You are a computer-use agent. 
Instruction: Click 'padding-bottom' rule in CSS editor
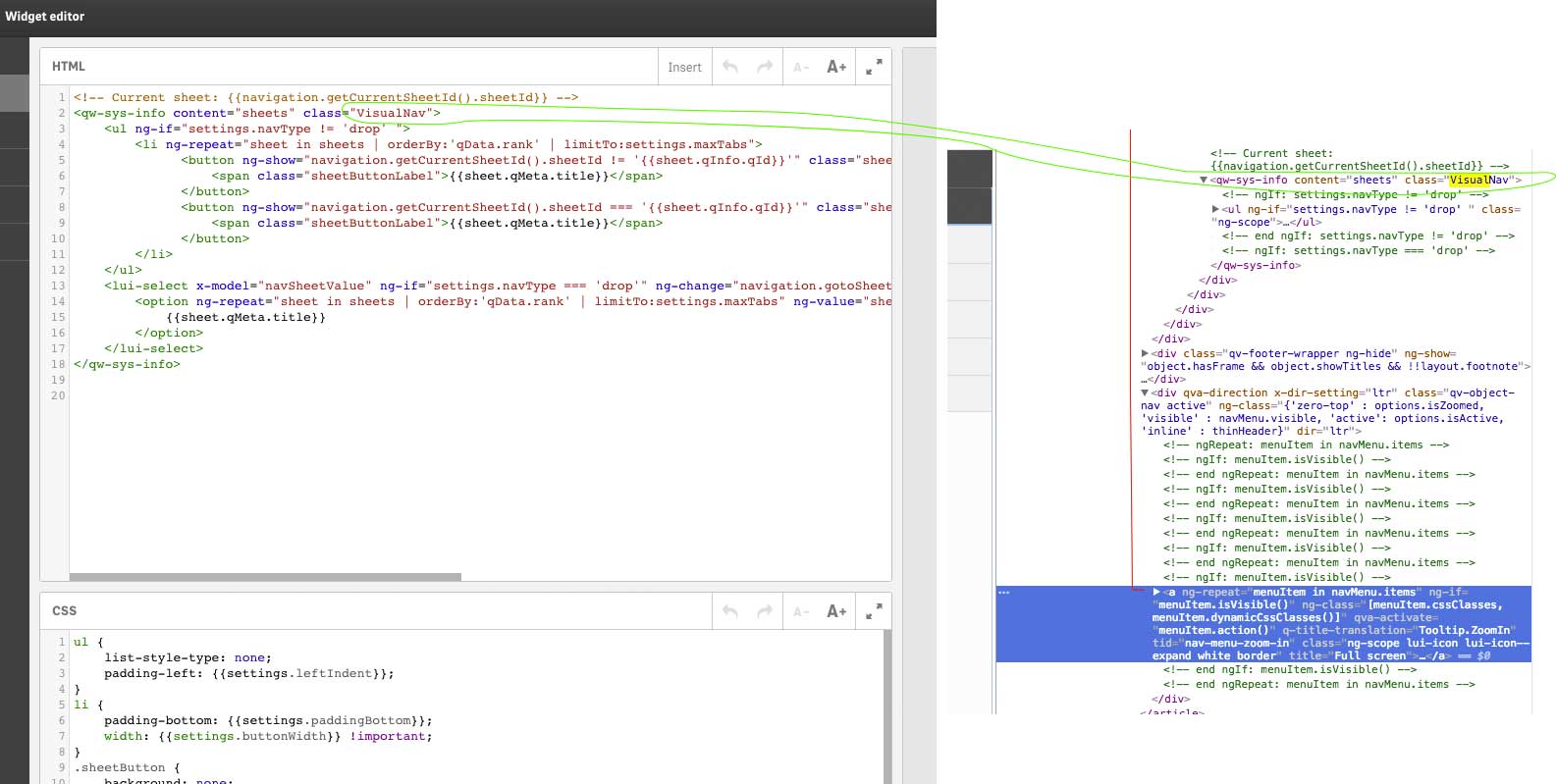coord(268,720)
